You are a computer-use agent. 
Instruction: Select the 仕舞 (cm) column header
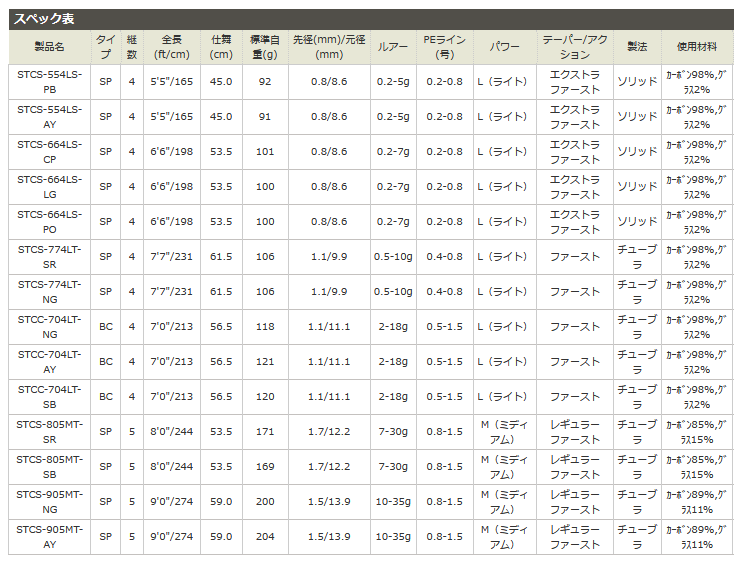click(x=221, y=47)
